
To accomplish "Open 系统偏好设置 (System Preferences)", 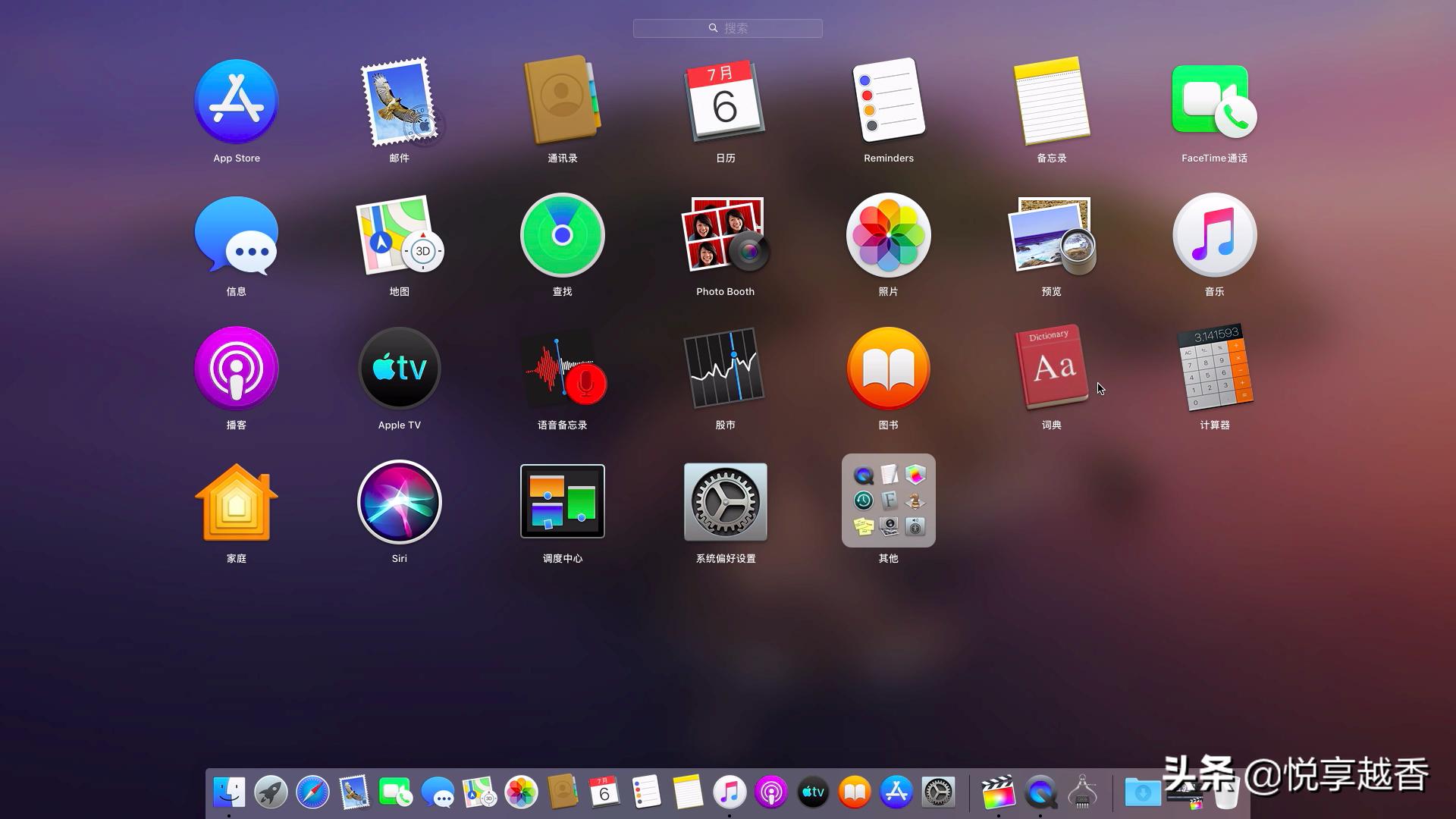I will (x=725, y=501).
